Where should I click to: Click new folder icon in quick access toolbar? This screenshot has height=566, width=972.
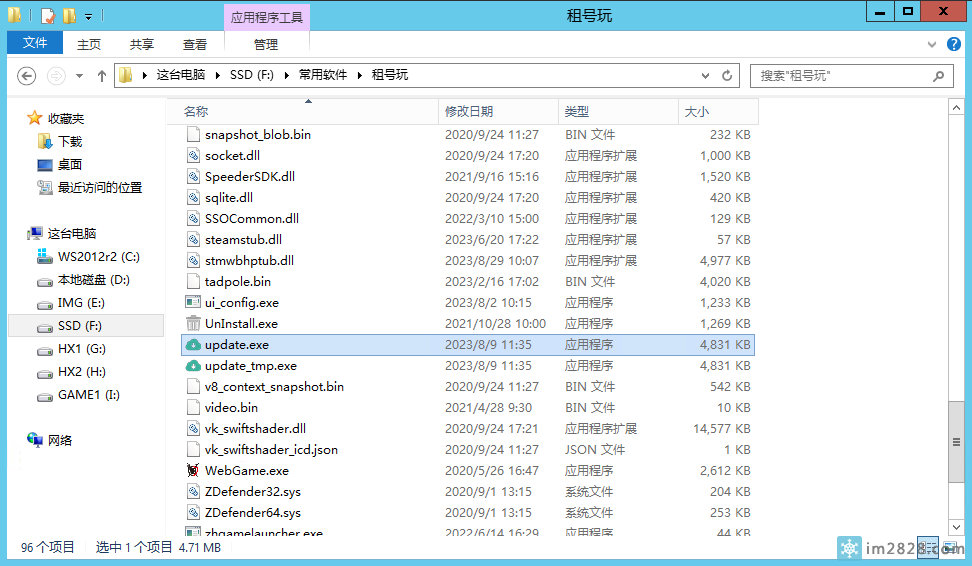(x=69, y=15)
